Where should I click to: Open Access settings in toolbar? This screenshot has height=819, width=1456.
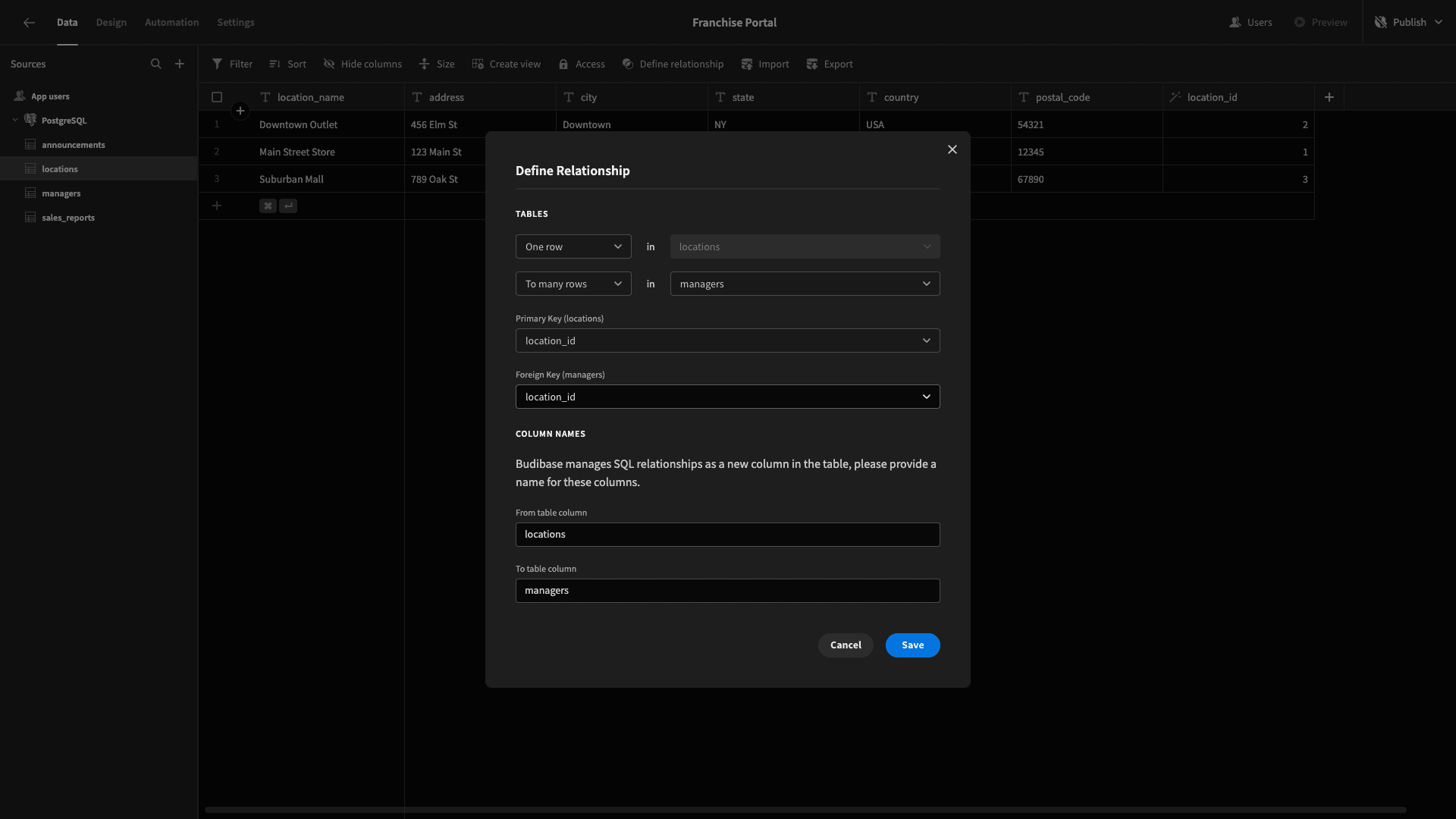coord(582,64)
